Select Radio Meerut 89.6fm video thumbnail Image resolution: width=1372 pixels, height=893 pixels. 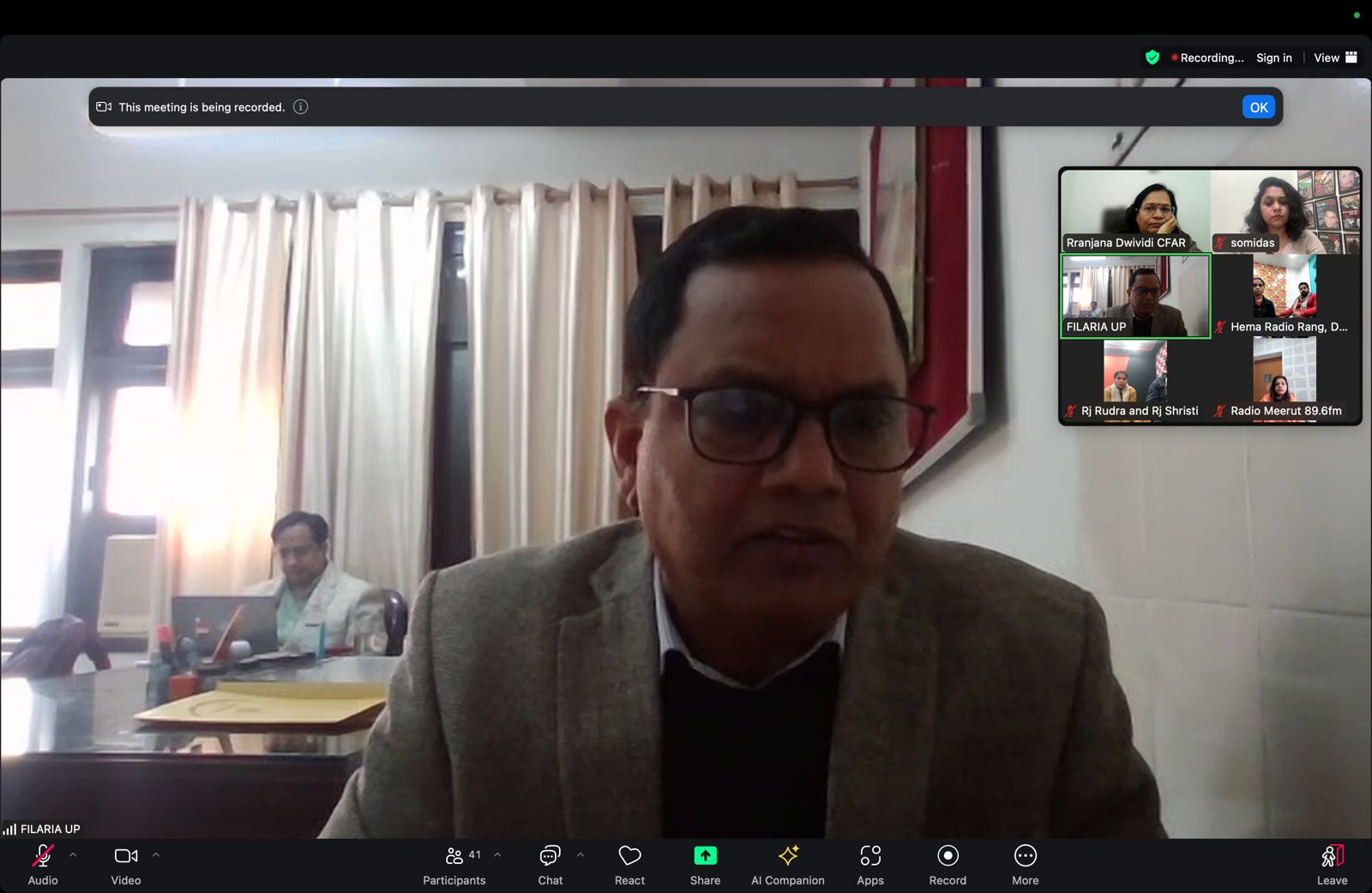[1285, 379]
